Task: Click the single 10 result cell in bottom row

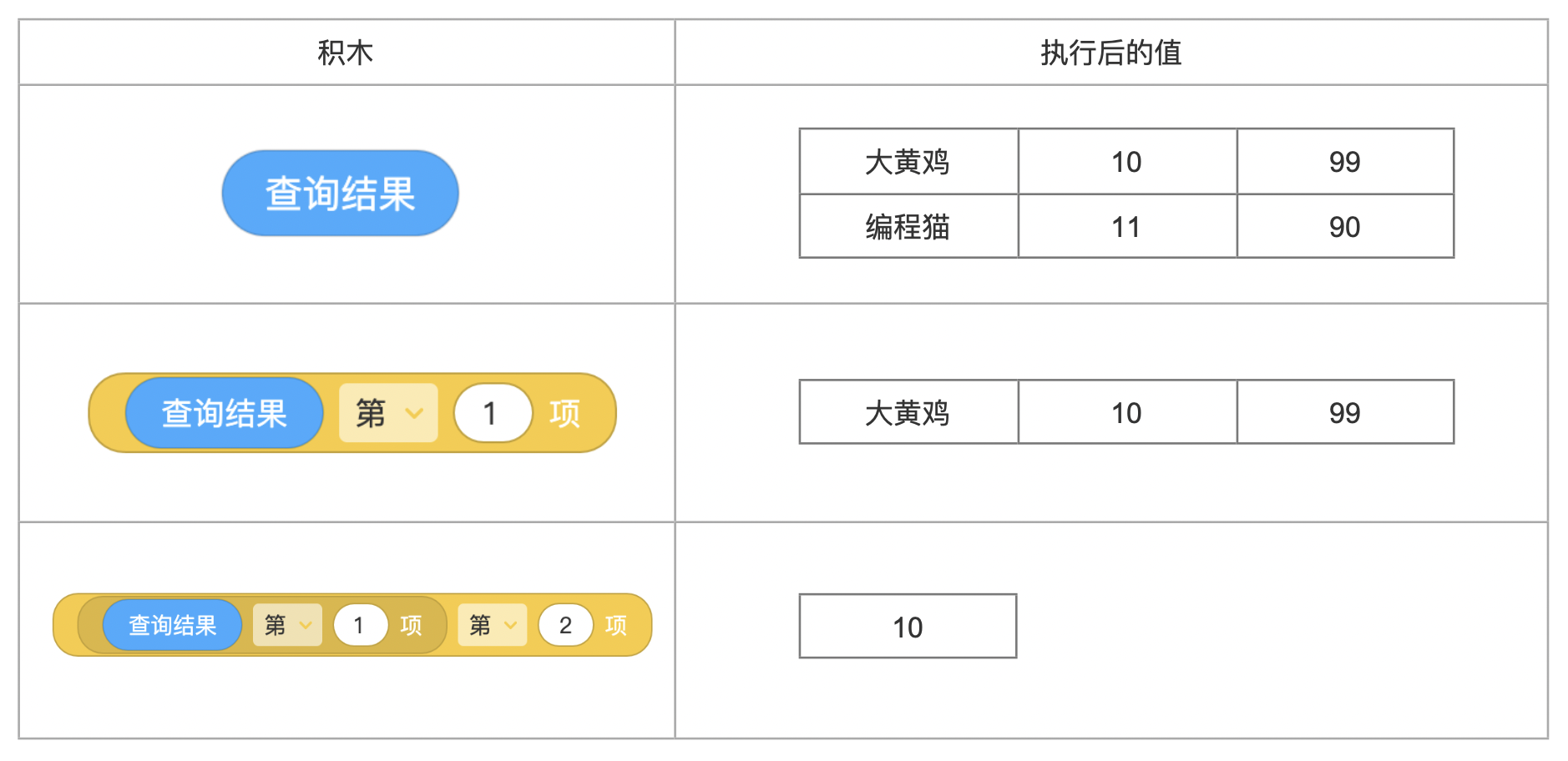Action: point(908,627)
